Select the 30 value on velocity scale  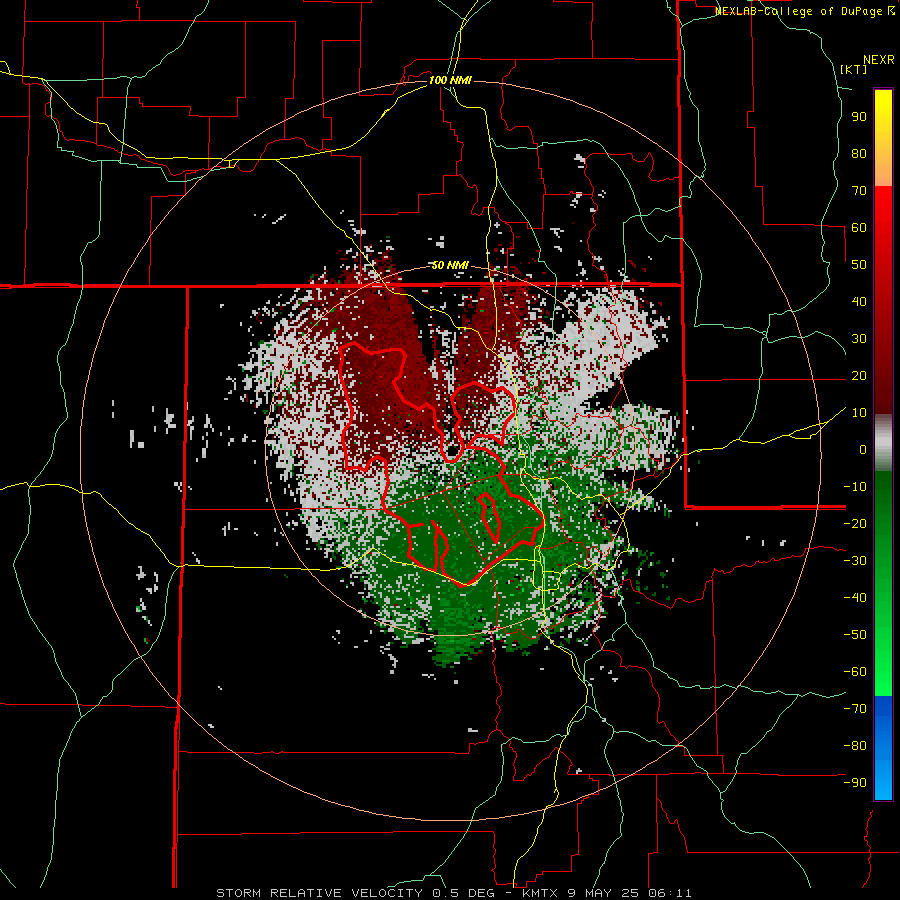pos(859,339)
